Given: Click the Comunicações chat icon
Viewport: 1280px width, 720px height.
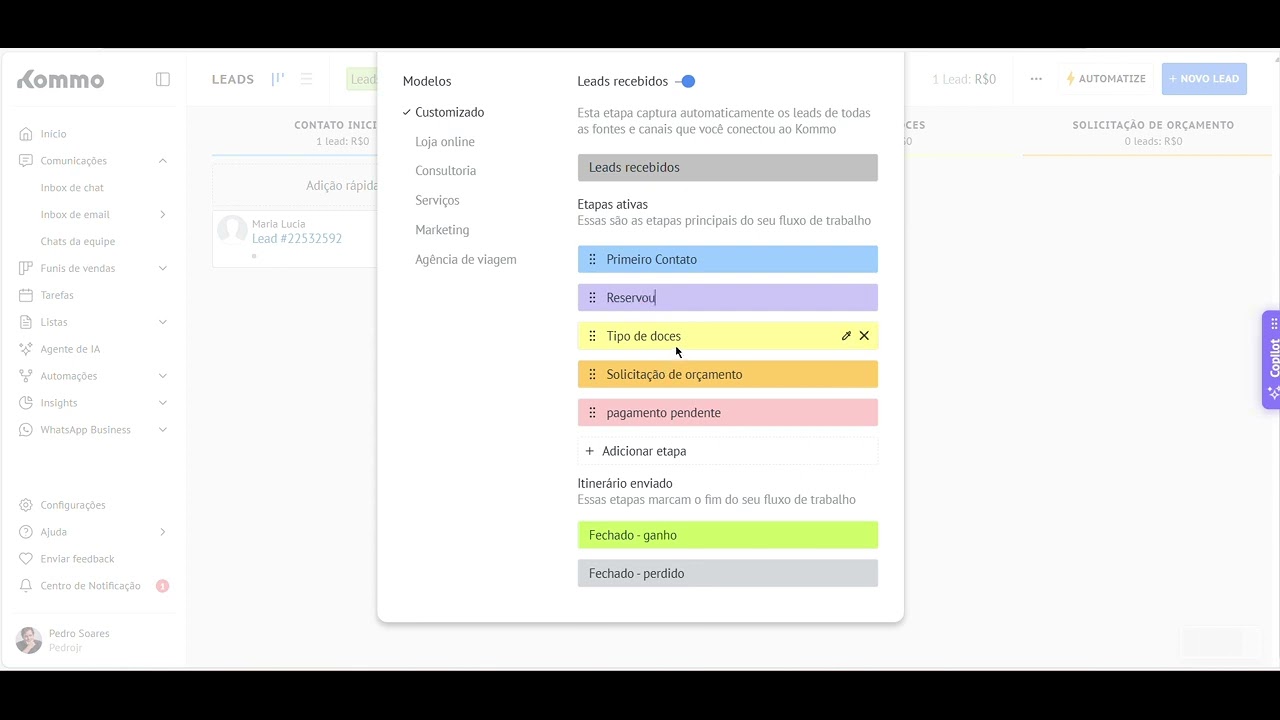Looking at the screenshot, I should coord(26,161).
